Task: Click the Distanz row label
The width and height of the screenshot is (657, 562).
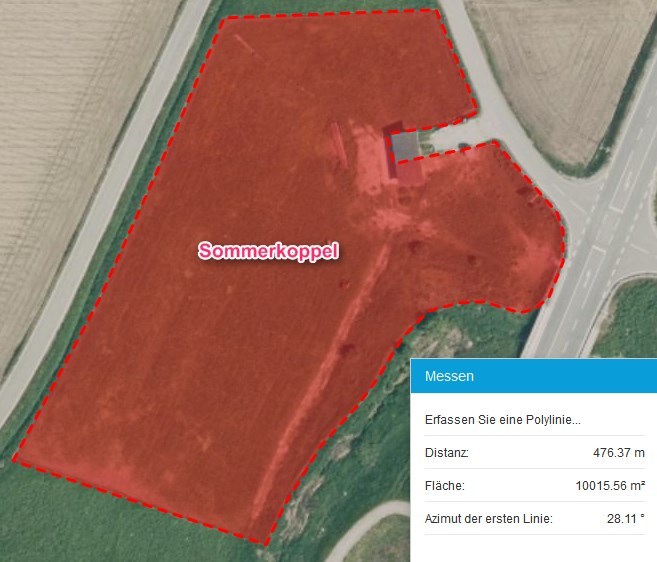Action: click(447, 453)
